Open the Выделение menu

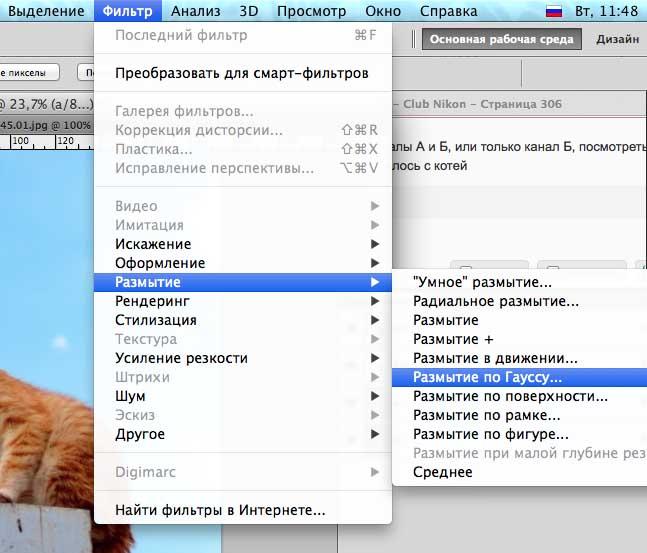click(45, 11)
